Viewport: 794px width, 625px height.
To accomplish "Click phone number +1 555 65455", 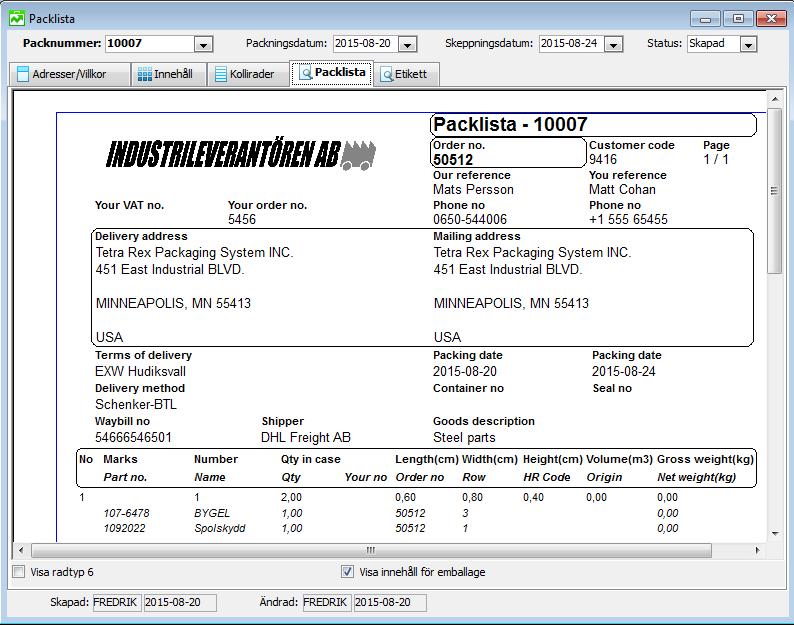I will (628, 219).
